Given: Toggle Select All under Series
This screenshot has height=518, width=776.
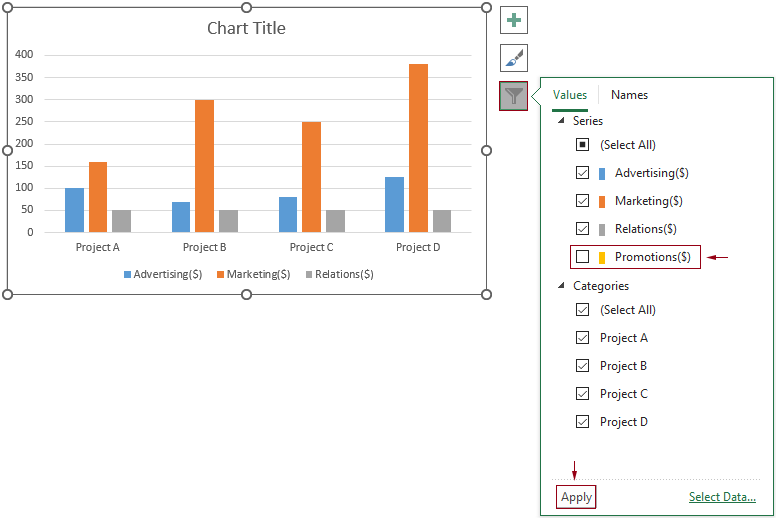Looking at the screenshot, I should (583, 145).
